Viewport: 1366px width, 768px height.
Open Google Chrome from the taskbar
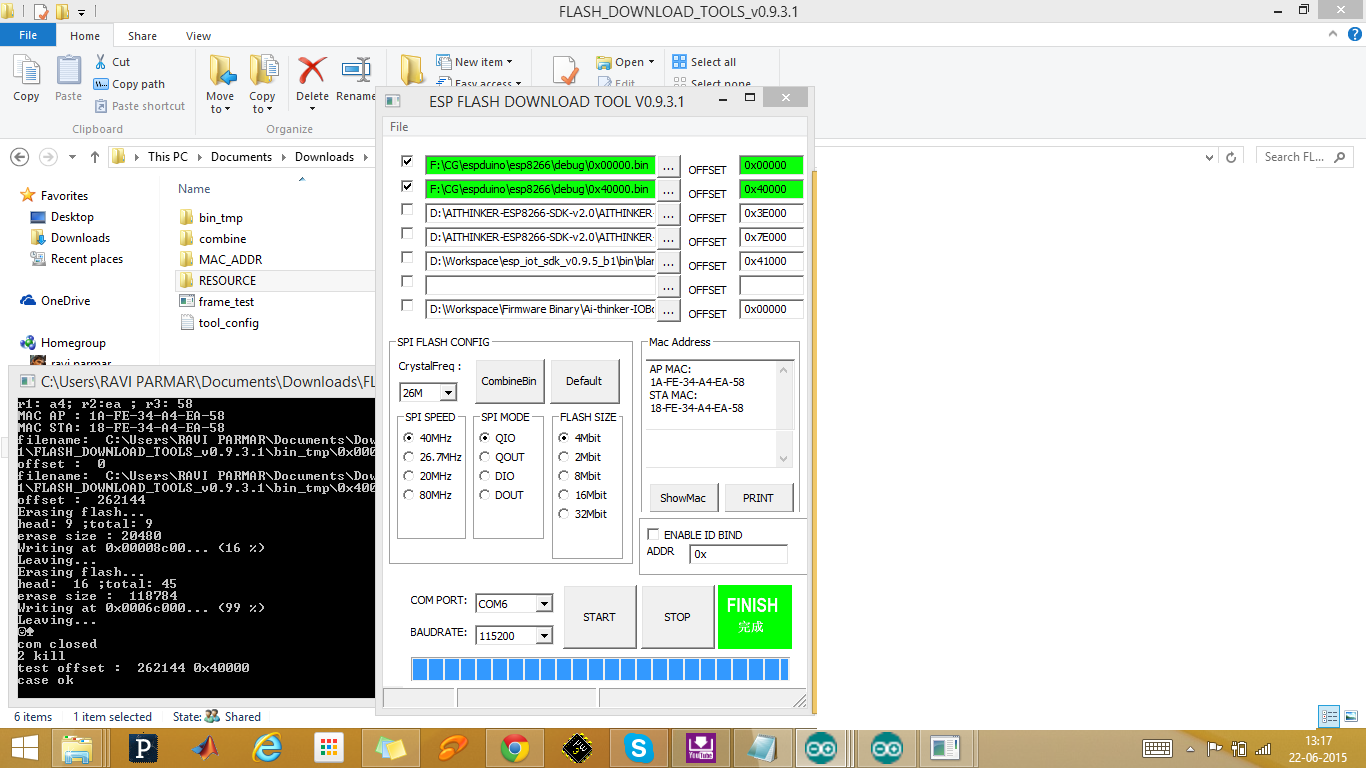pyautogui.click(x=515, y=747)
